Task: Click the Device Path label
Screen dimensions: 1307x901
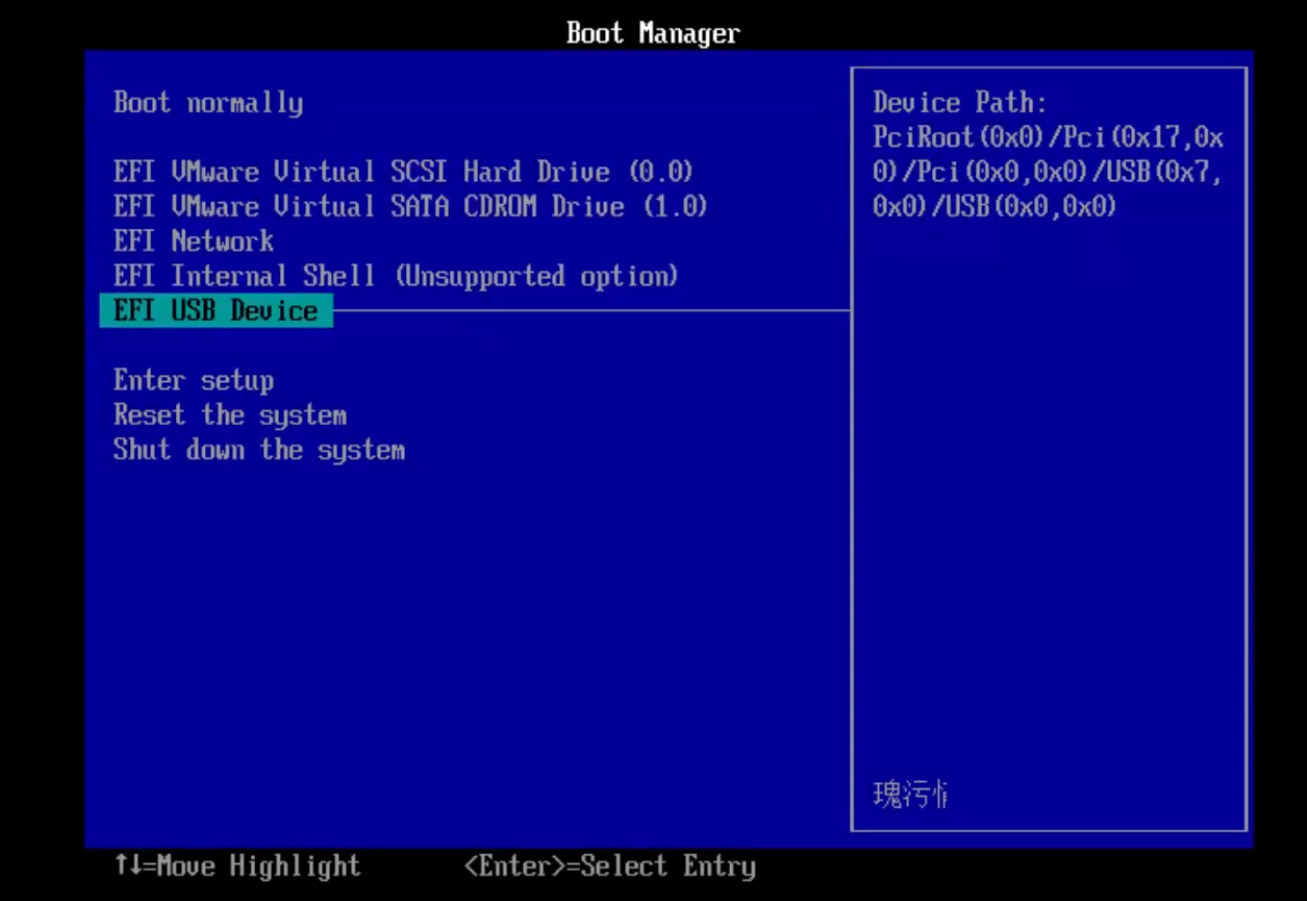Action: click(959, 103)
